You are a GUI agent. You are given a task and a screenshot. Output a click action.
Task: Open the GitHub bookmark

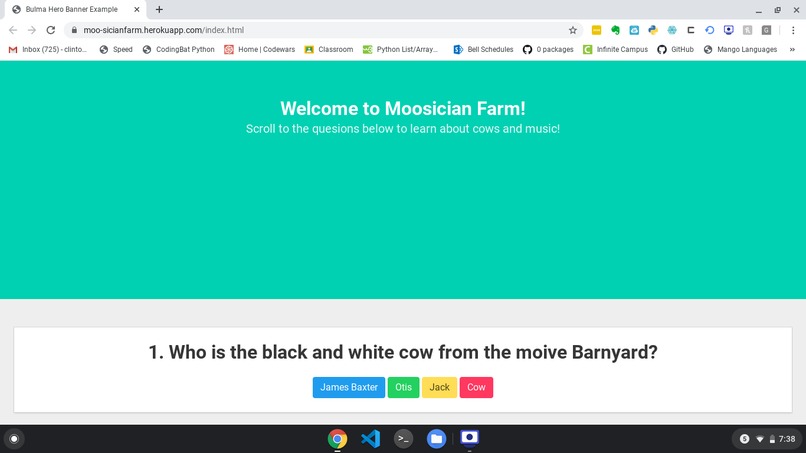pyautogui.click(x=675, y=49)
